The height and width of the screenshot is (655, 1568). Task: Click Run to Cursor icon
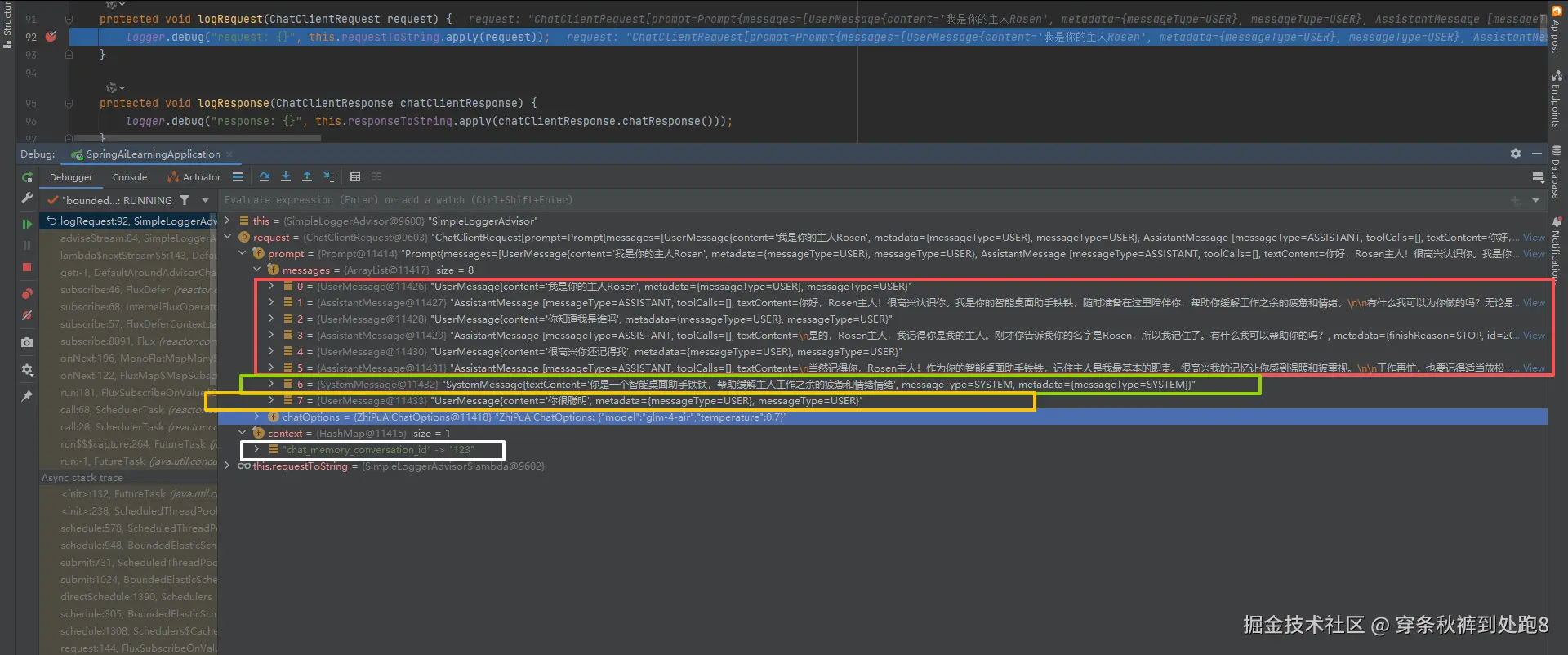(x=329, y=176)
